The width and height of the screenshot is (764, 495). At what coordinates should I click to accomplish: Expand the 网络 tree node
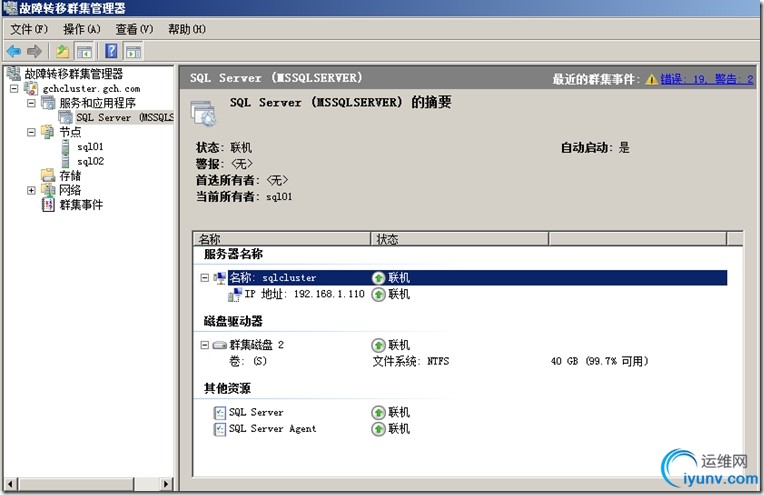tap(31, 190)
